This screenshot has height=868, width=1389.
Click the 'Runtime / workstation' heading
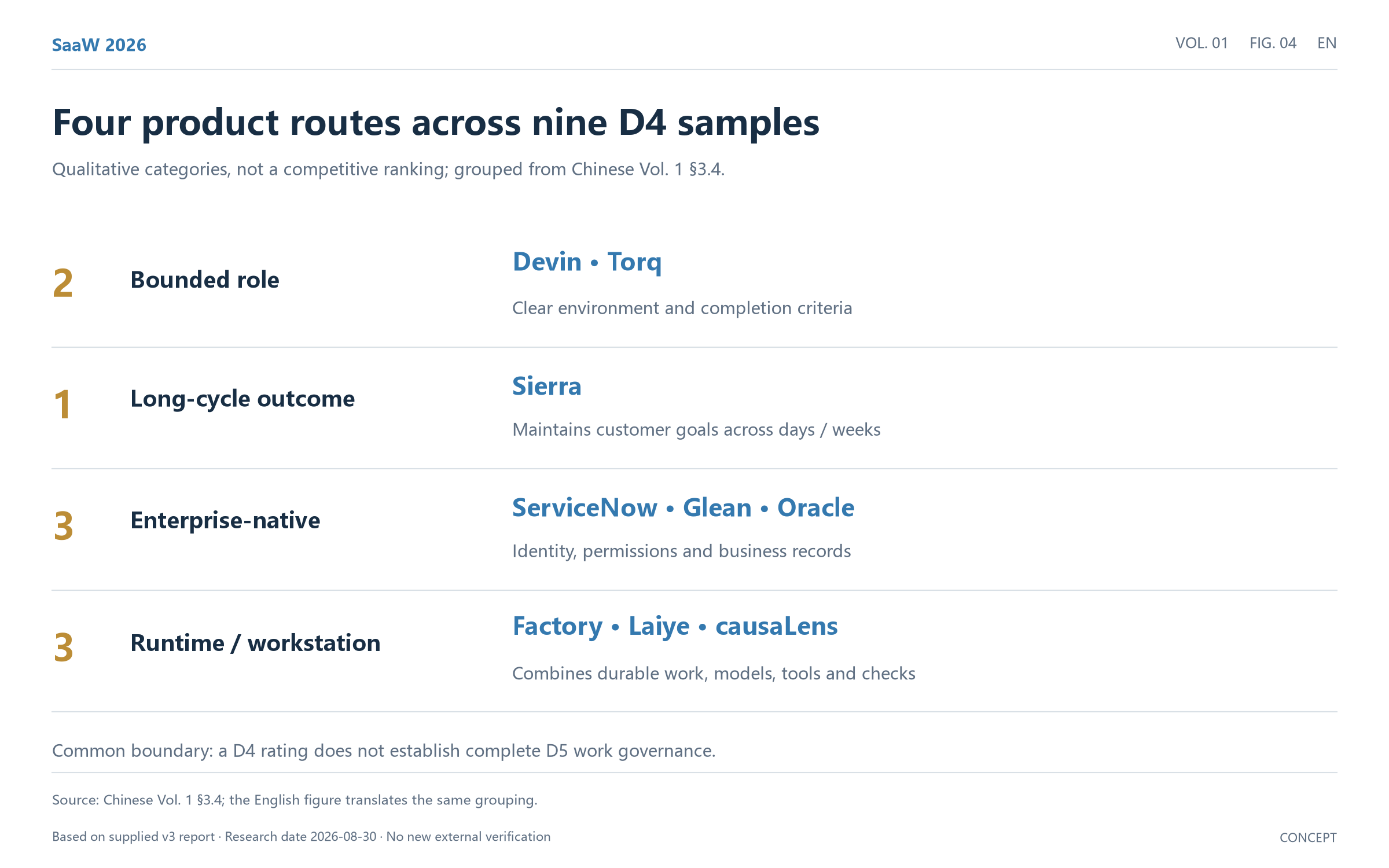(x=255, y=643)
